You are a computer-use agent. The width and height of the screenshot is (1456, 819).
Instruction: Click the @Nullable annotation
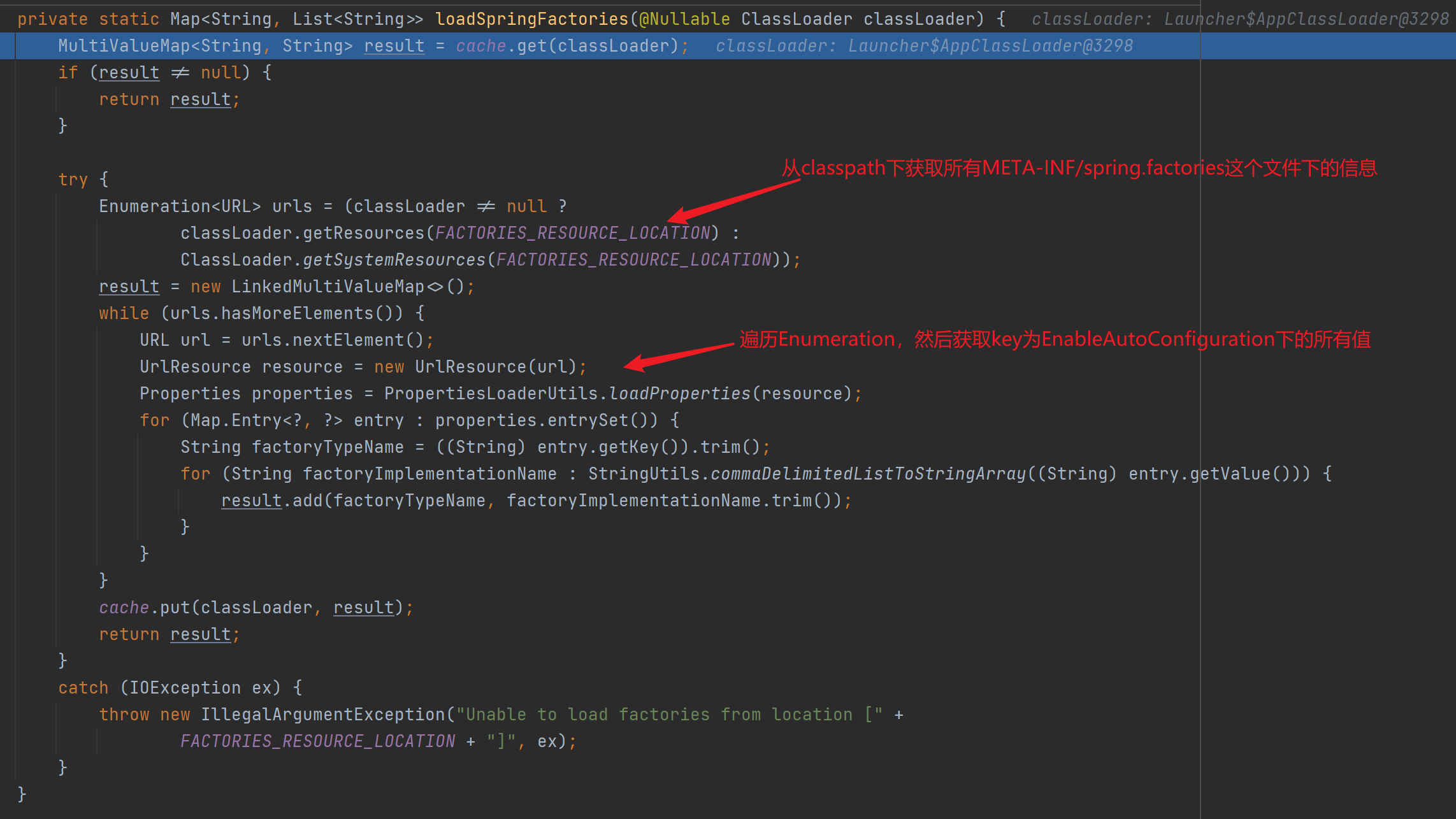click(x=684, y=19)
